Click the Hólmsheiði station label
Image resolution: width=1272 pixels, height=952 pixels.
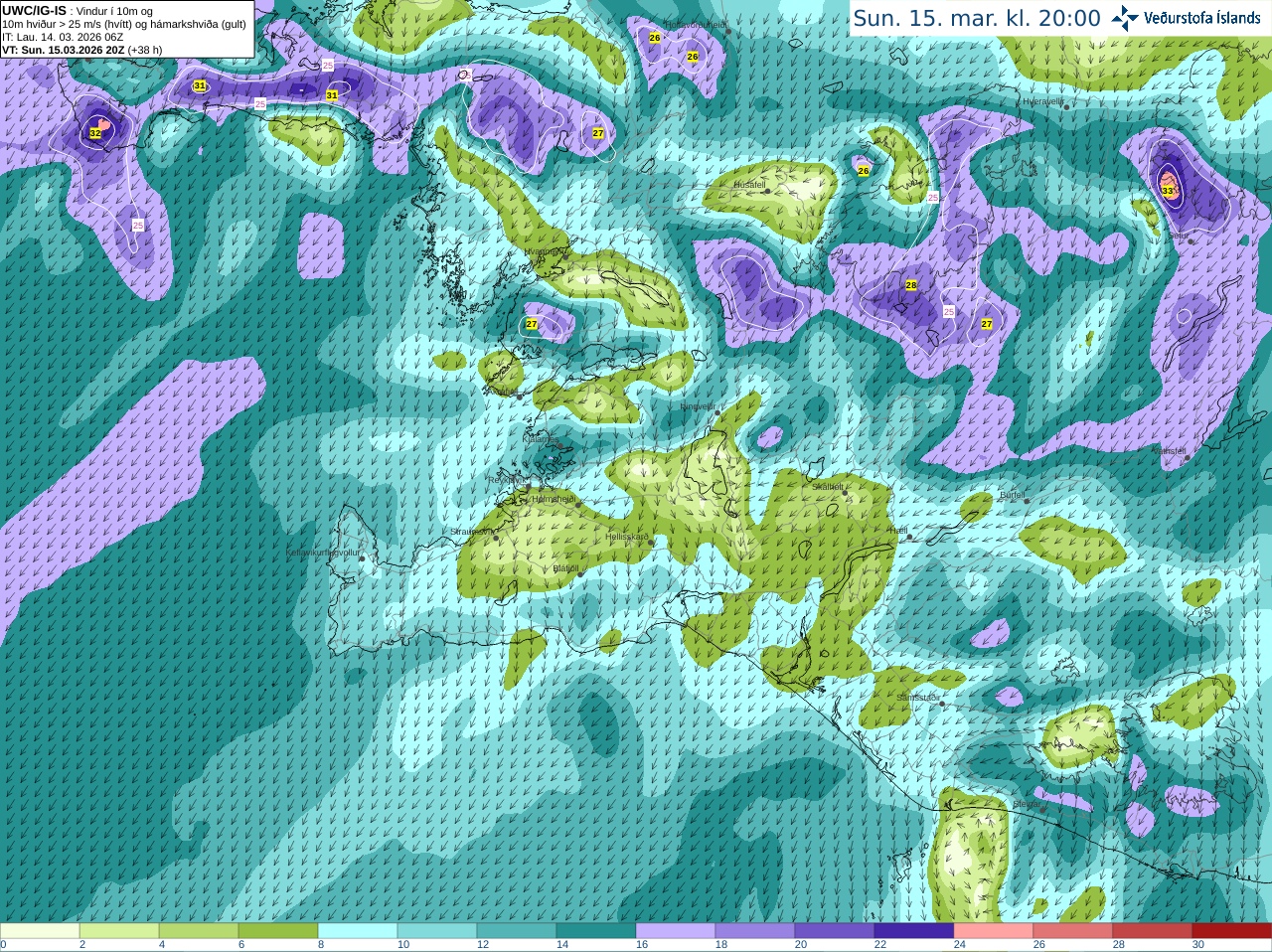(x=554, y=499)
